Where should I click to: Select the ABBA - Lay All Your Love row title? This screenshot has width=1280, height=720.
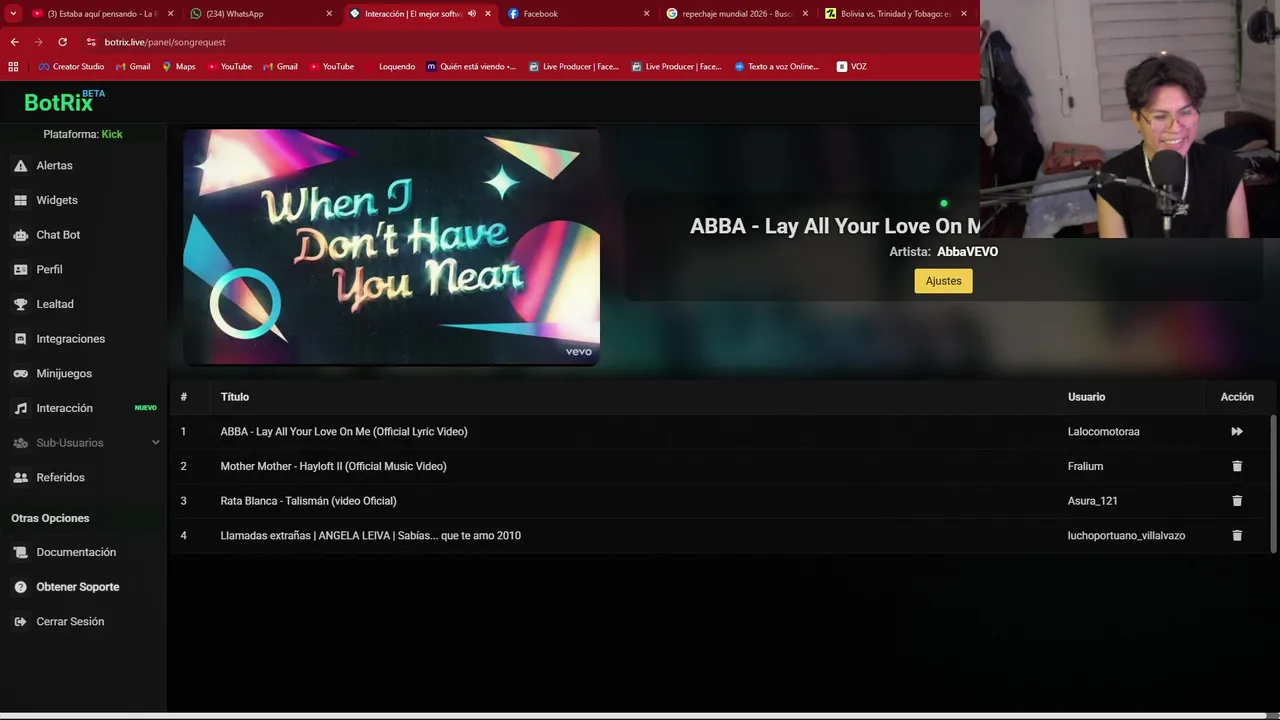click(x=344, y=432)
